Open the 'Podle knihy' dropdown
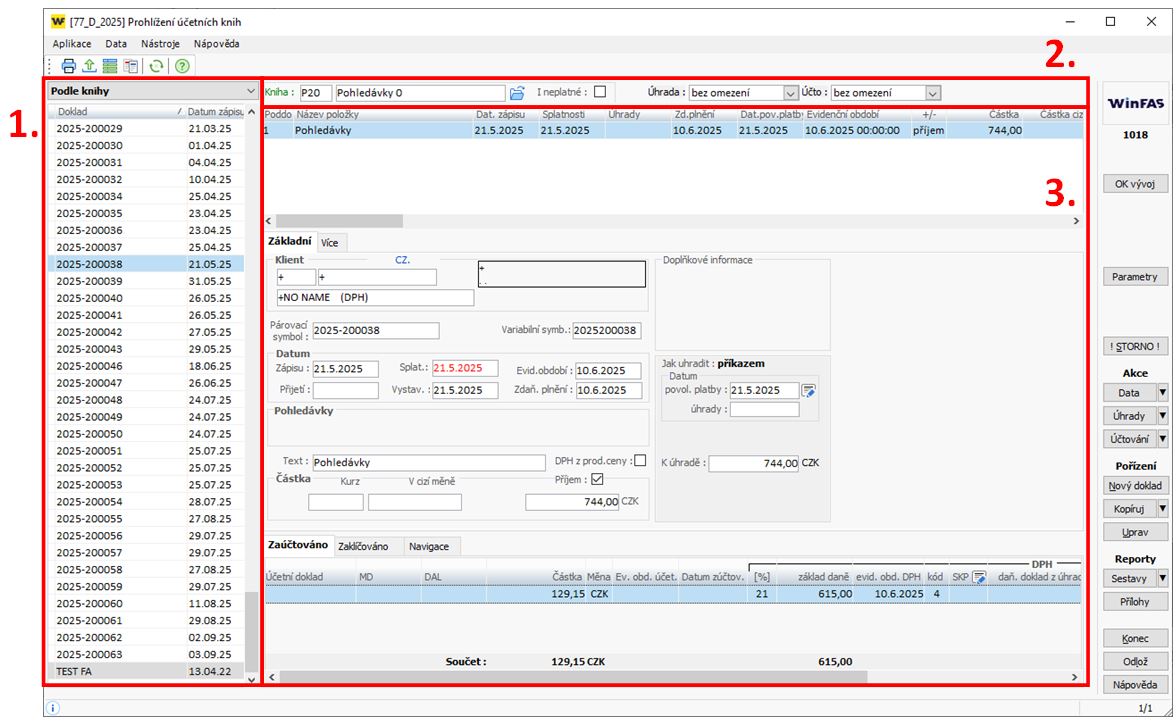The width and height of the screenshot is (1176, 721). coord(153,91)
